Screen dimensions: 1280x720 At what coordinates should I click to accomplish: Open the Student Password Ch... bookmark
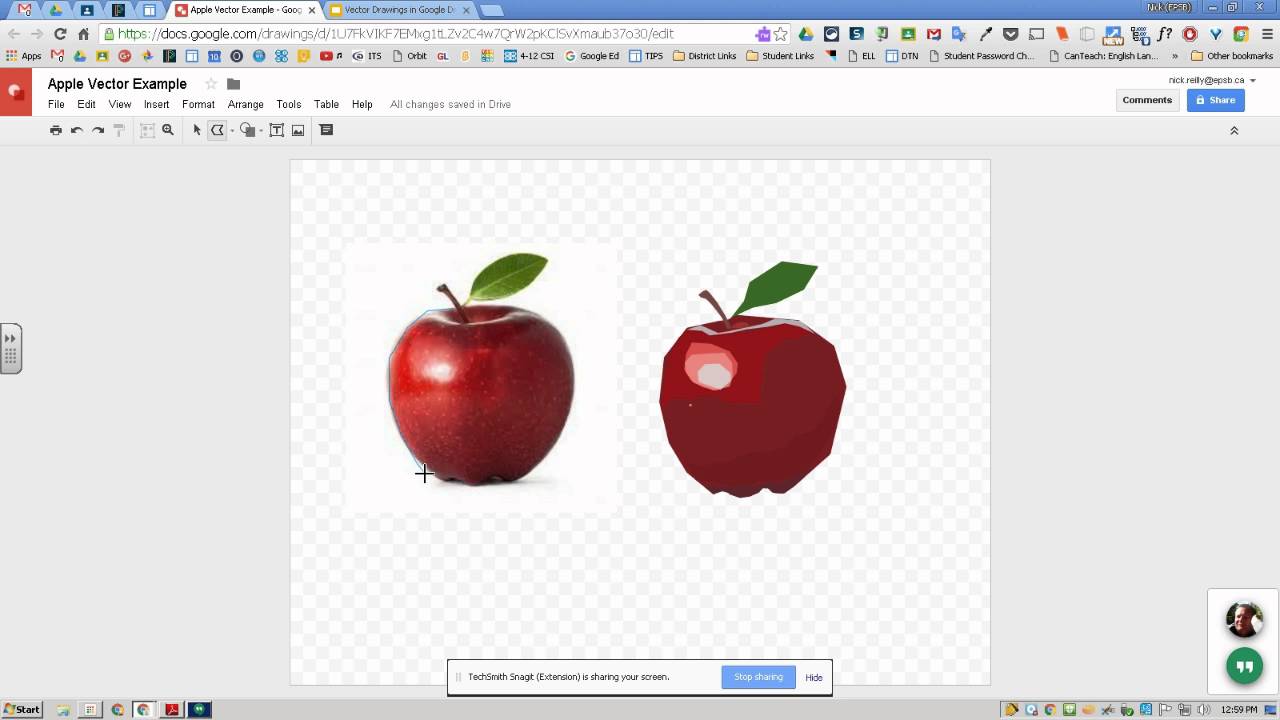(981, 56)
